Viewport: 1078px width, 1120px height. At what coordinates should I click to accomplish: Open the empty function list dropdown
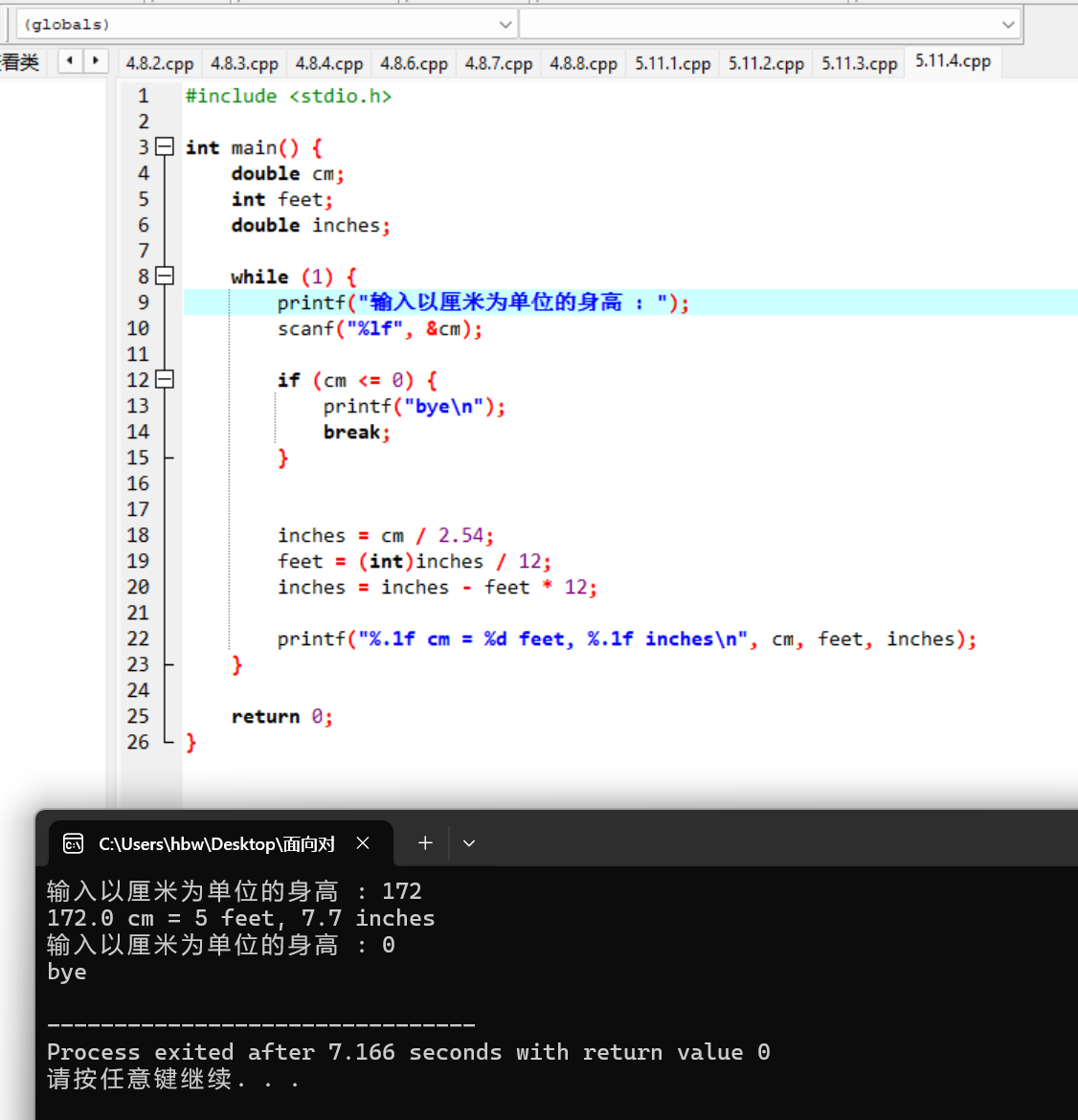[x=770, y=24]
